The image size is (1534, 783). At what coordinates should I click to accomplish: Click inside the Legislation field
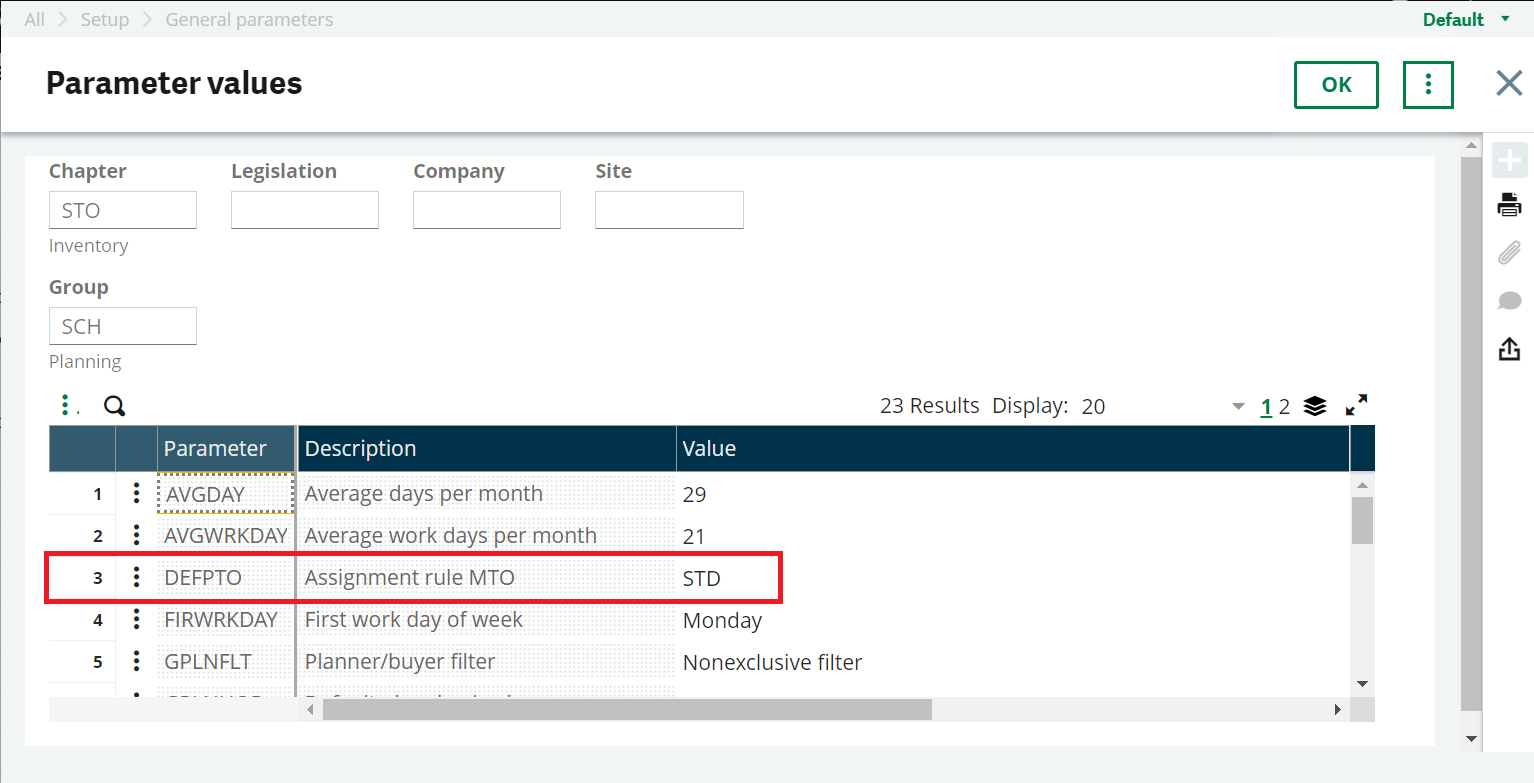304,210
